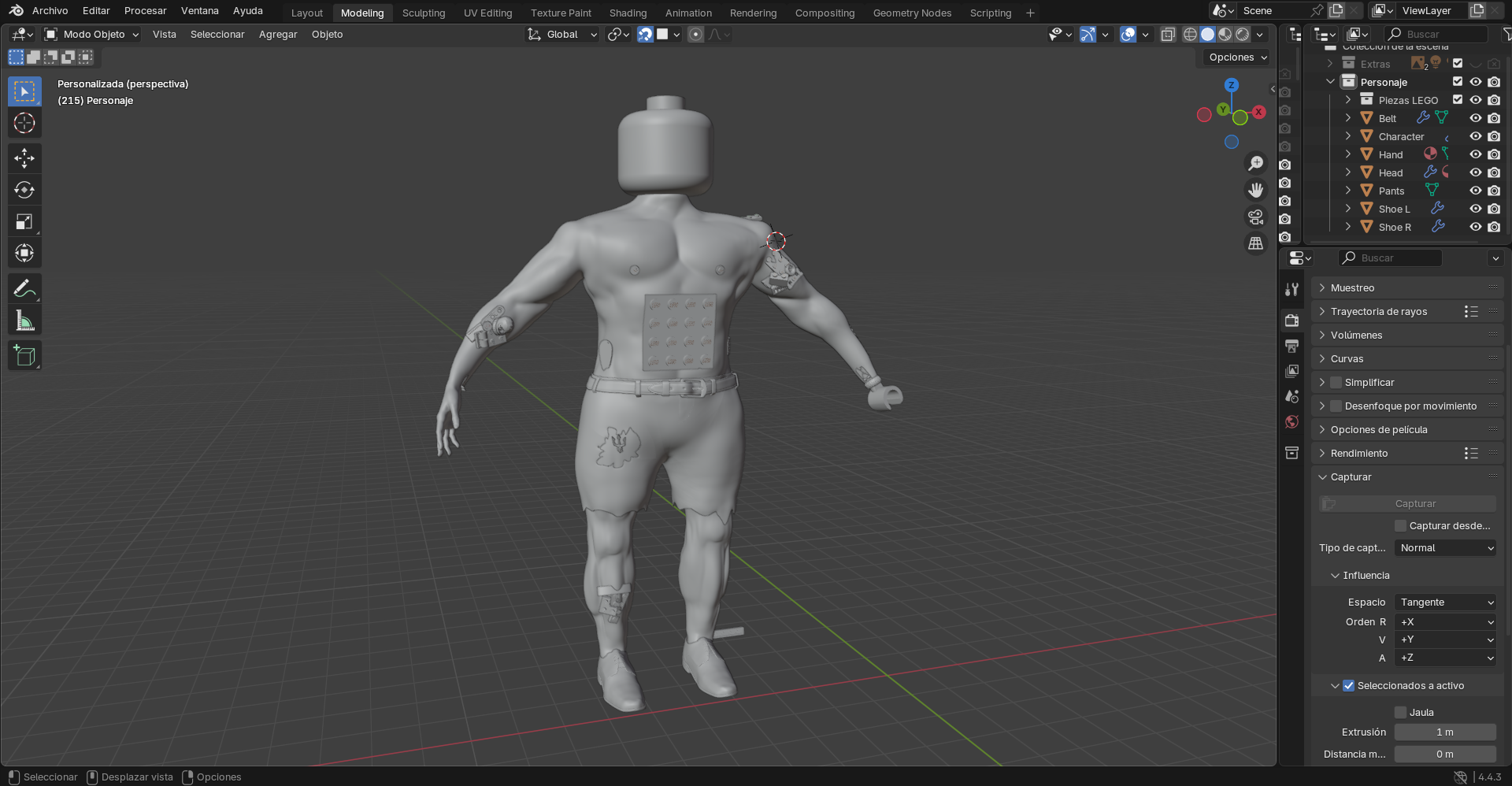The width and height of the screenshot is (1512, 786).
Task: Open the Orden R +X dropdown
Action: tap(1445, 622)
